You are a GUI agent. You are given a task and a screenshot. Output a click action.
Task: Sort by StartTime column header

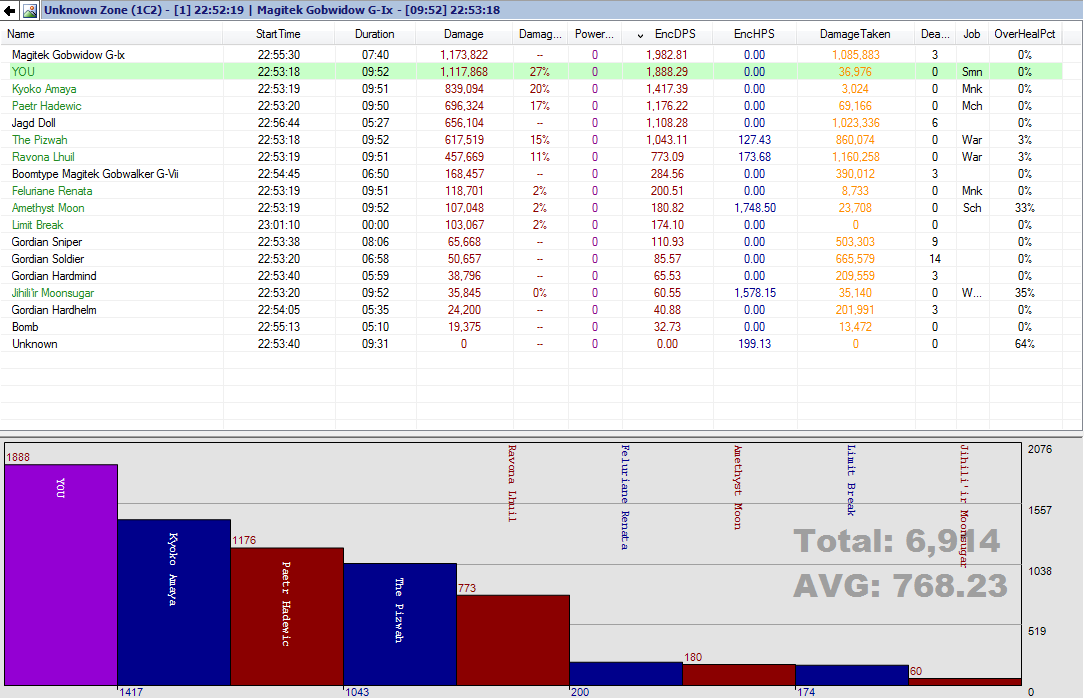click(x=279, y=34)
